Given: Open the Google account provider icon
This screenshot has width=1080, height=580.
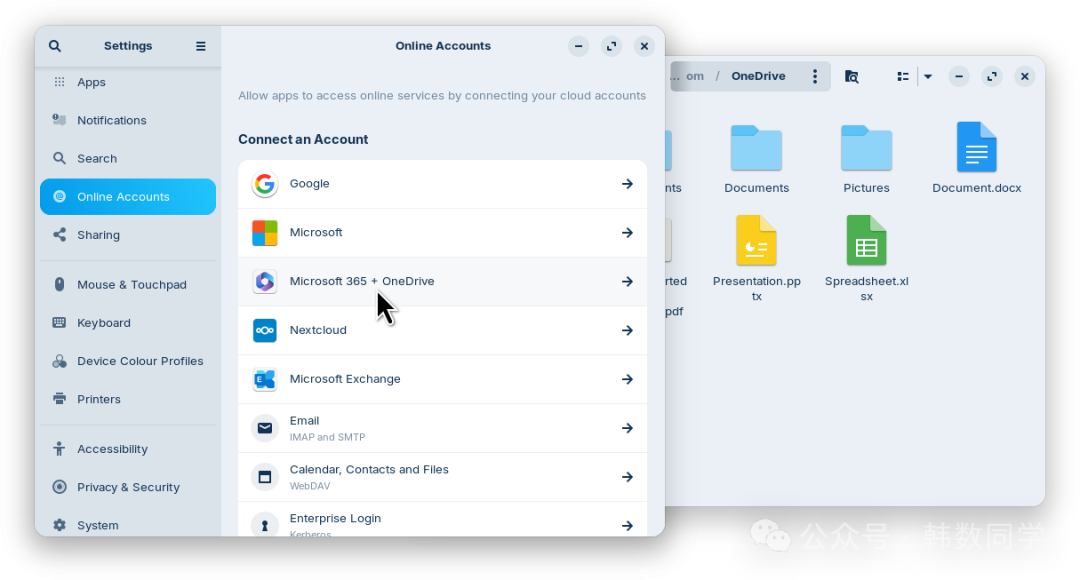Looking at the screenshot, I should coord(264,184).
